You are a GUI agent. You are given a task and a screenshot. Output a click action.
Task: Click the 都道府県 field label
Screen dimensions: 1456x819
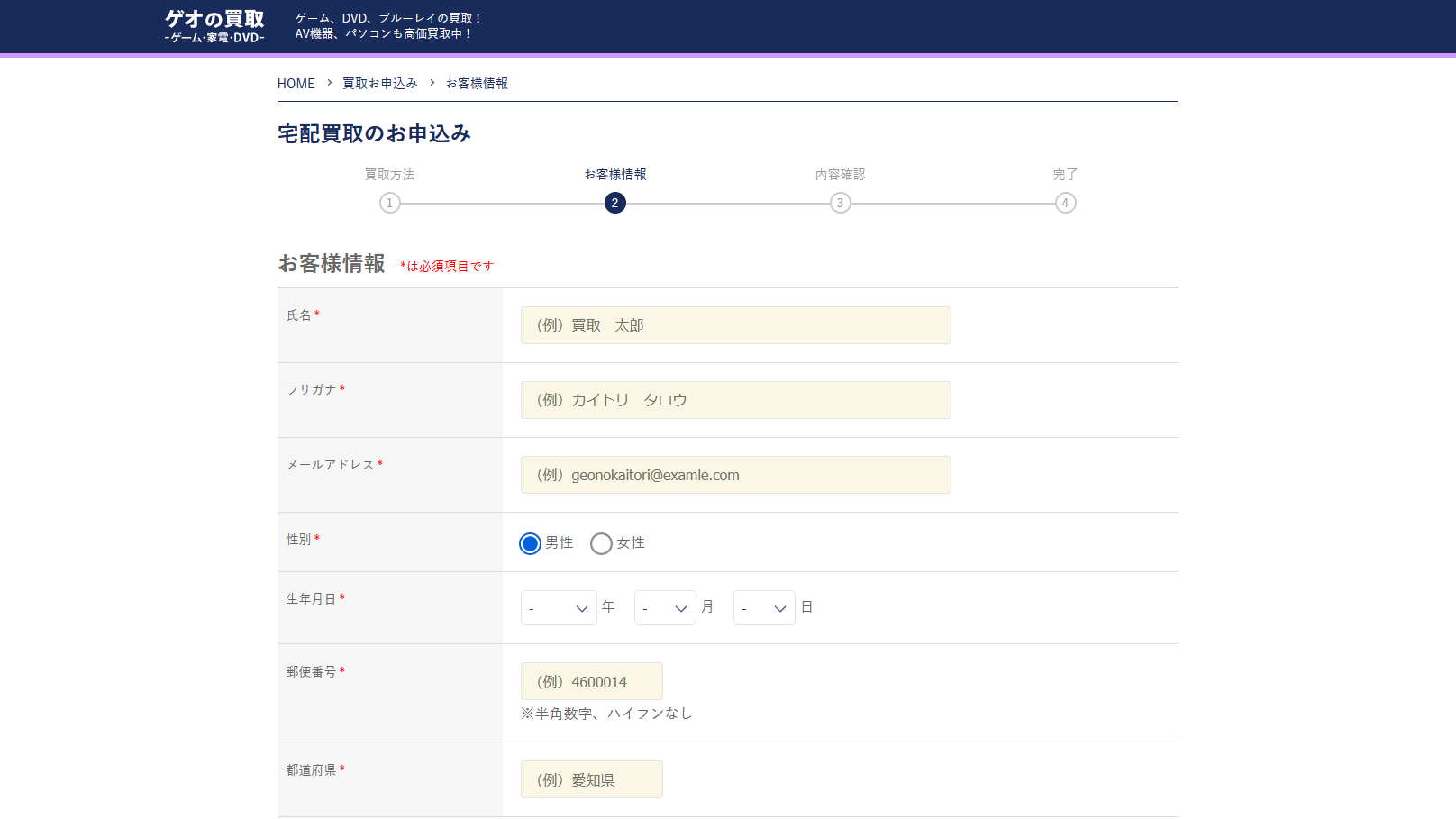click(x=315, y=770)
